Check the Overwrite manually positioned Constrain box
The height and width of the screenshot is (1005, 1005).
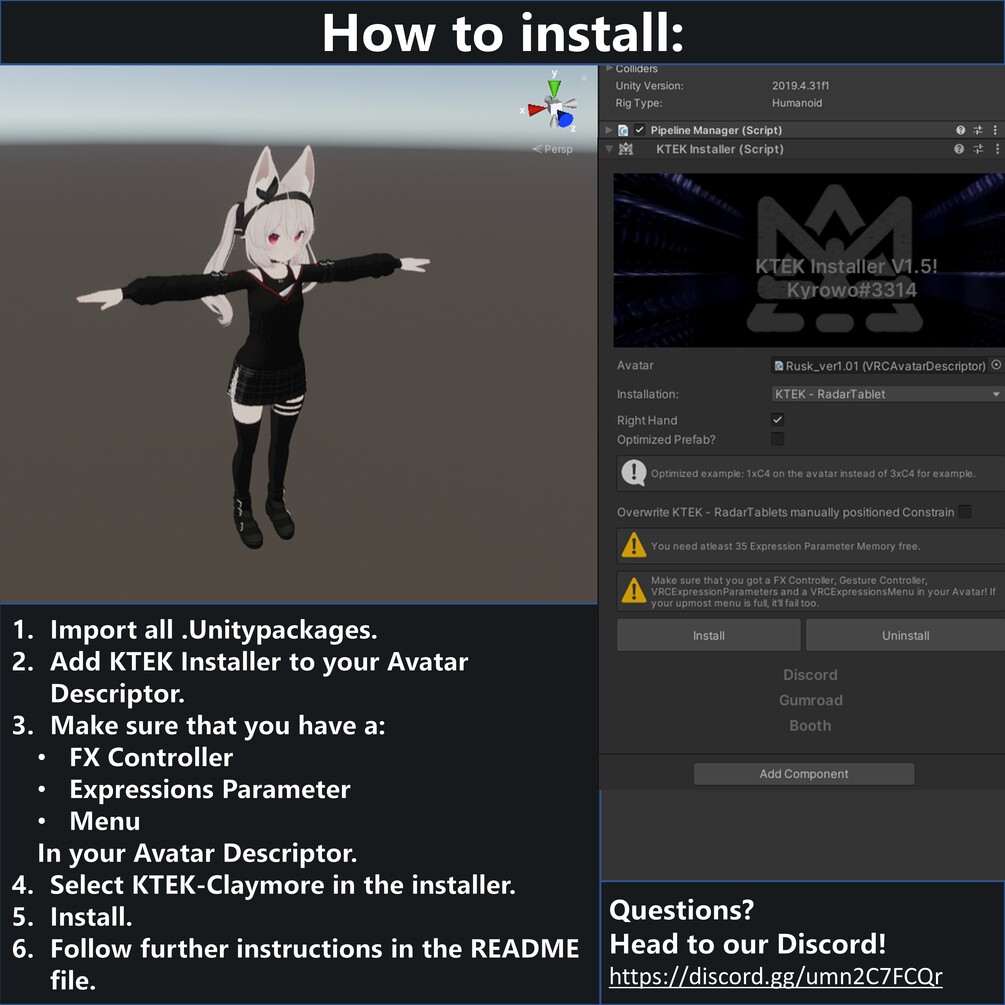965,511
